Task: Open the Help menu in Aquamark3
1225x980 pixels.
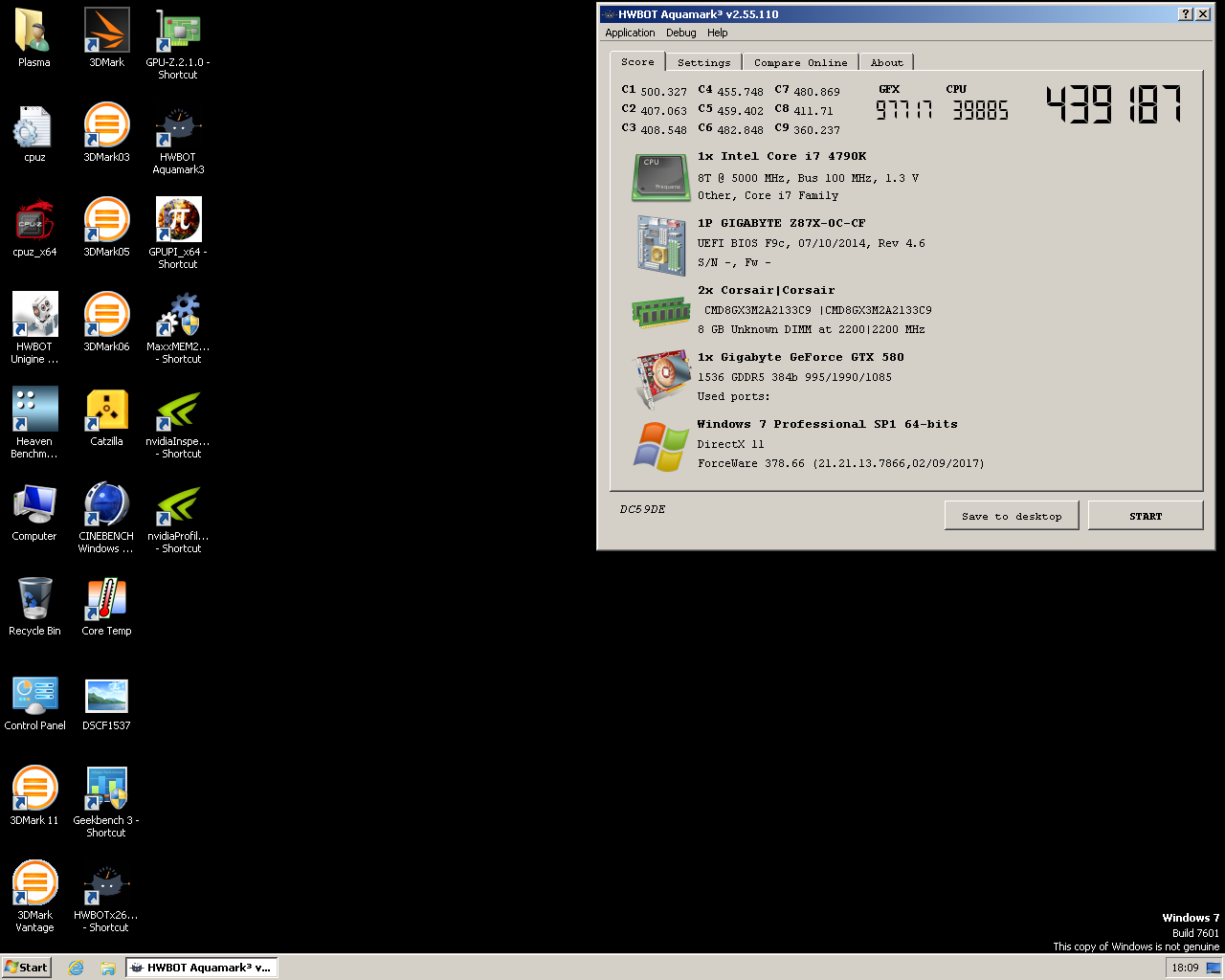Action: [718, 33]
